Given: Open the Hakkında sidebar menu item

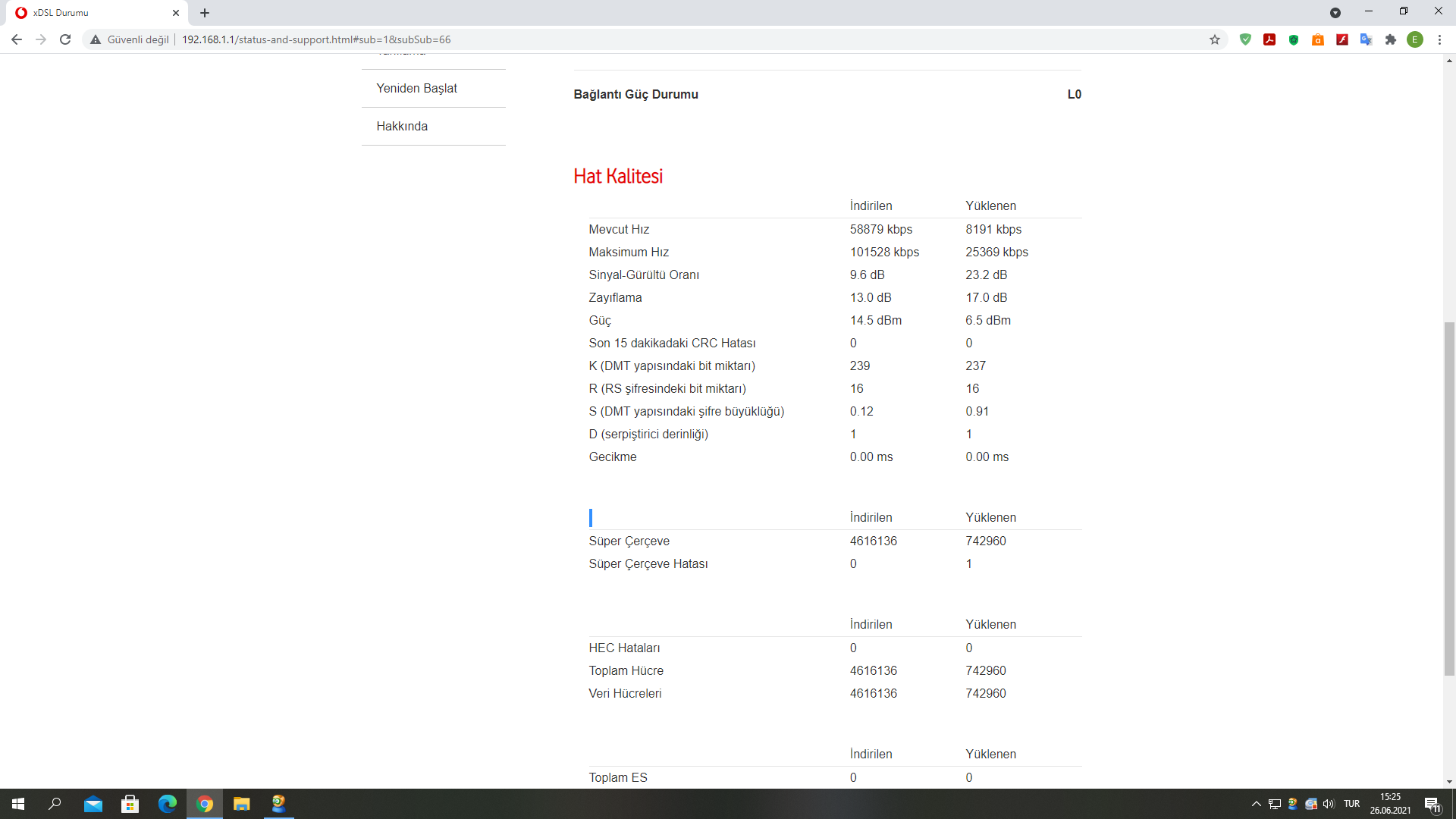Looking at the screenshot, I should tap(402, 126).
